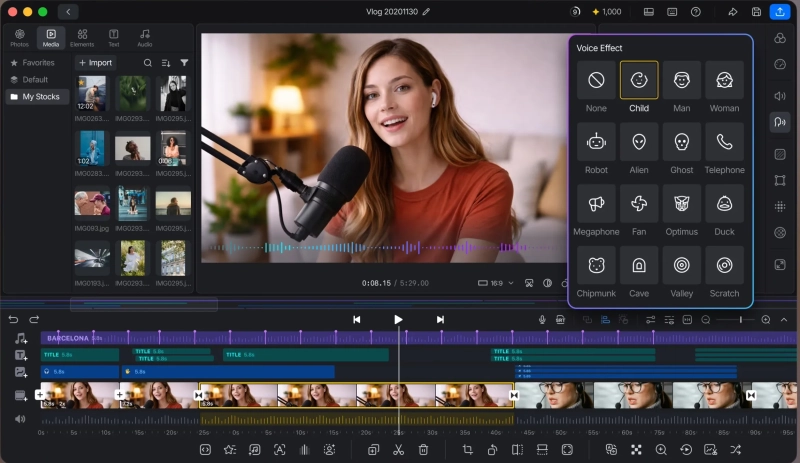Collapse the timeline with the chevron arrow
The height and width of the screenshot is (463, 800).
784,320
